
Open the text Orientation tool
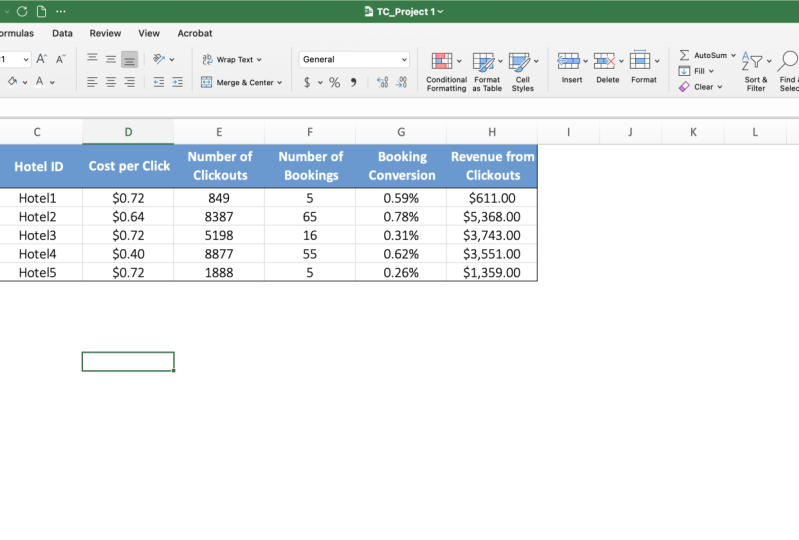(159, 59)
